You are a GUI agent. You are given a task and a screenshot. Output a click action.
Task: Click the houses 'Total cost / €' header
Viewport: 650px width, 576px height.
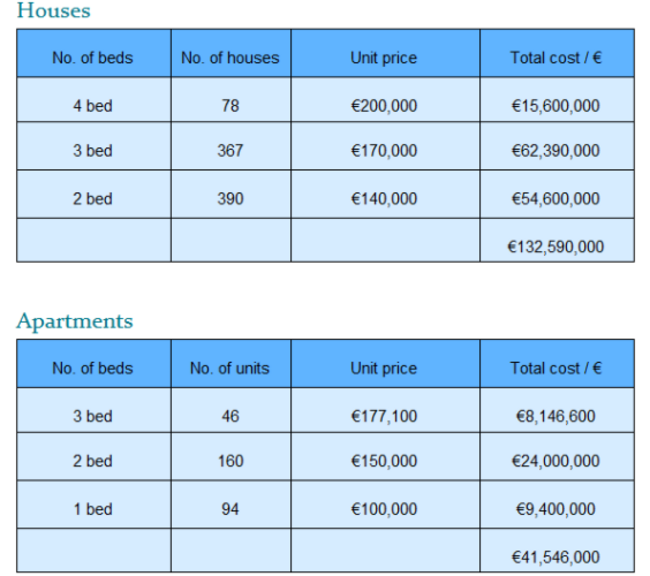tap(557, 53)
